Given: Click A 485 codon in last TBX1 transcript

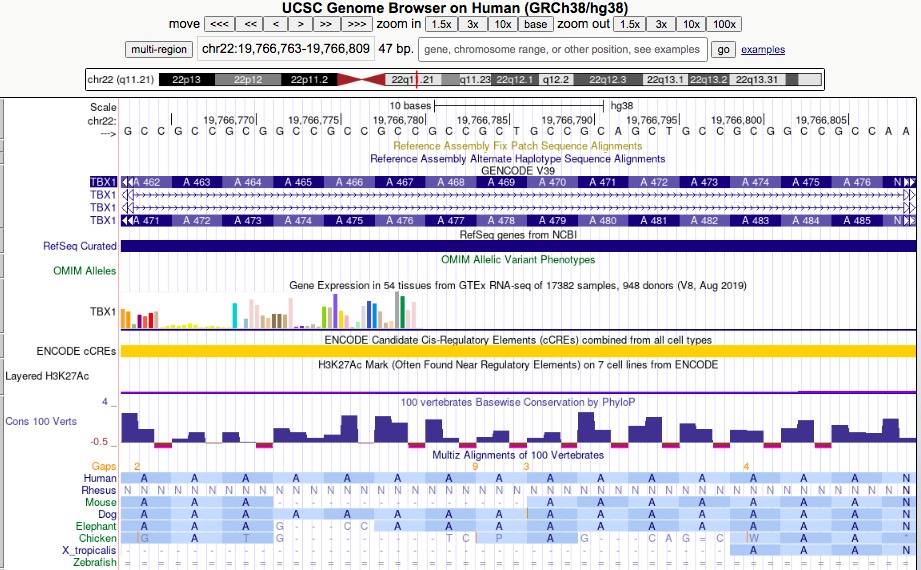Looking at the screenshot, I should click(x=858, y=220).
